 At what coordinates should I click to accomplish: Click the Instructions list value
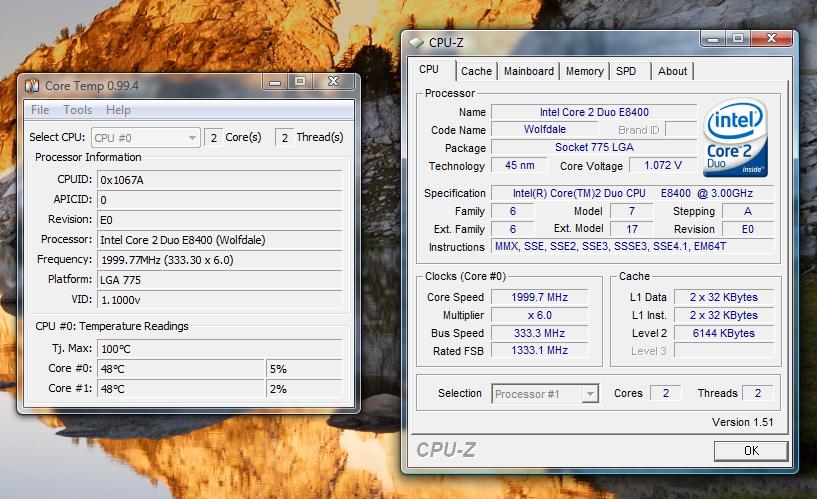[x=633, y=246]
